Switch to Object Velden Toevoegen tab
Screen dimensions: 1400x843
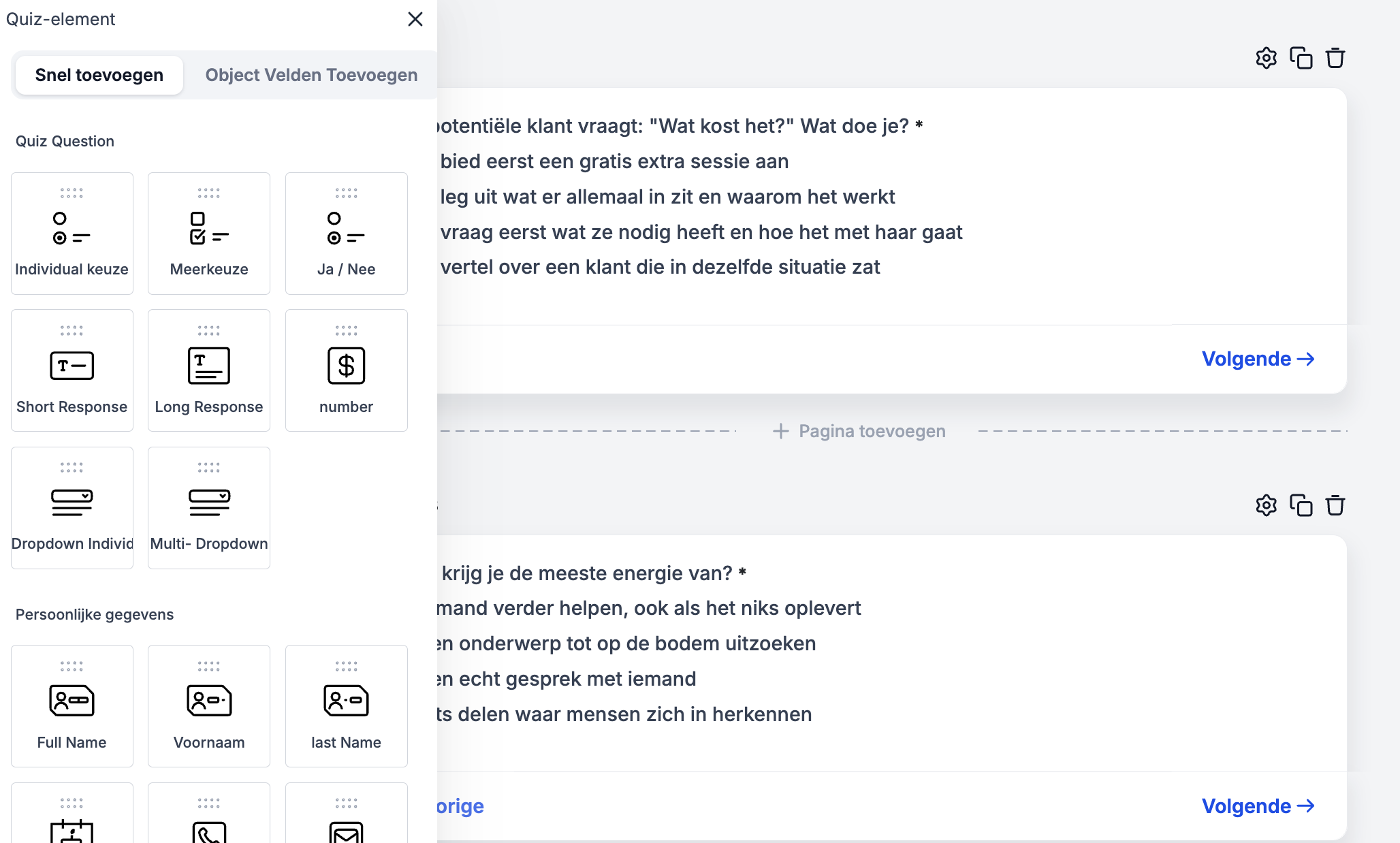(311, 75)
